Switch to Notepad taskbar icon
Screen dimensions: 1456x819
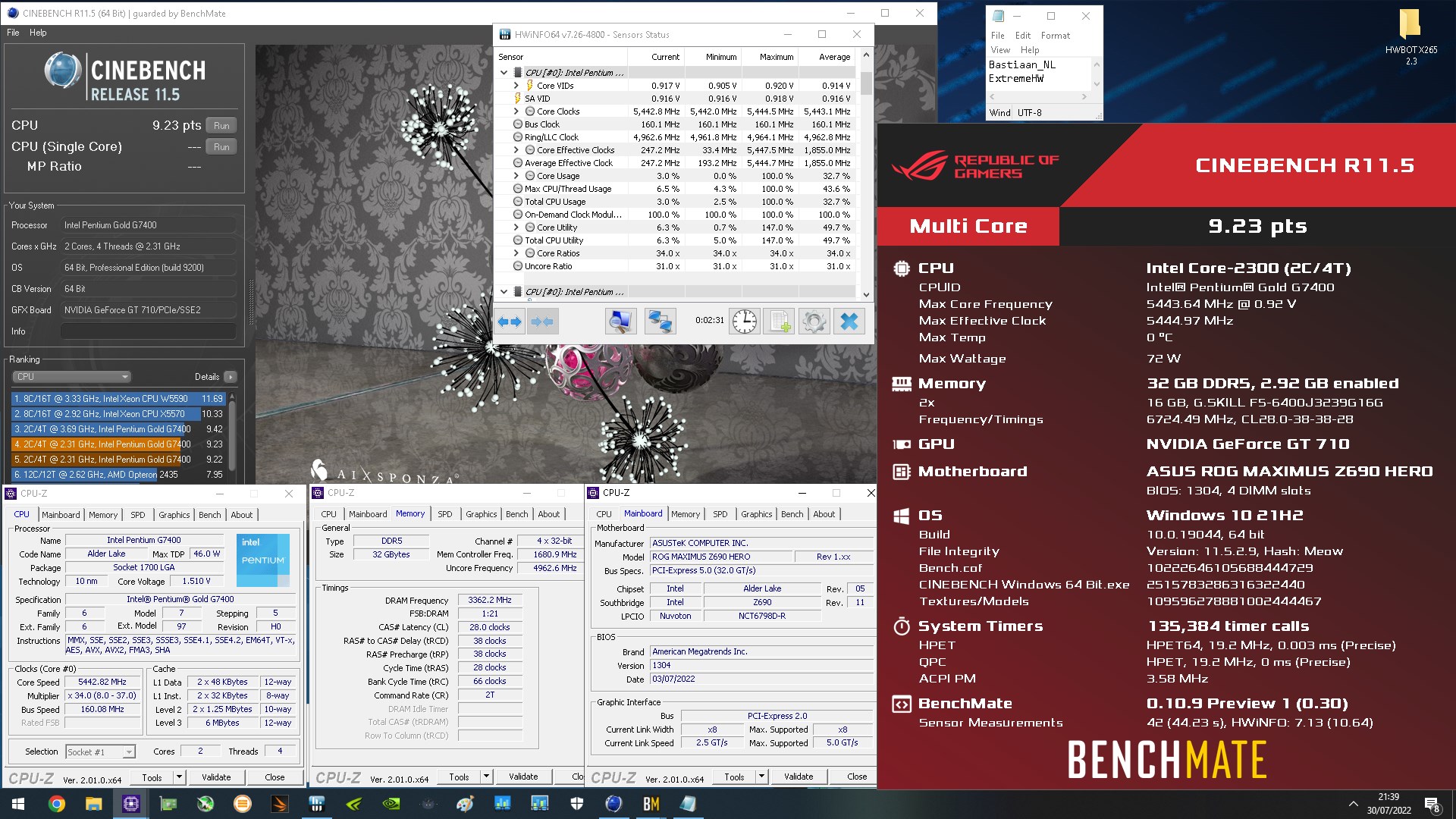click(x=689, y=804)
